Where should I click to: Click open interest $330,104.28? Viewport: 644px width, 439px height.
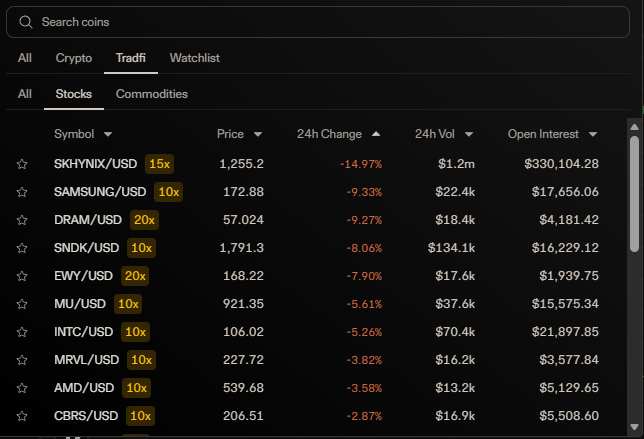(561, 164)
